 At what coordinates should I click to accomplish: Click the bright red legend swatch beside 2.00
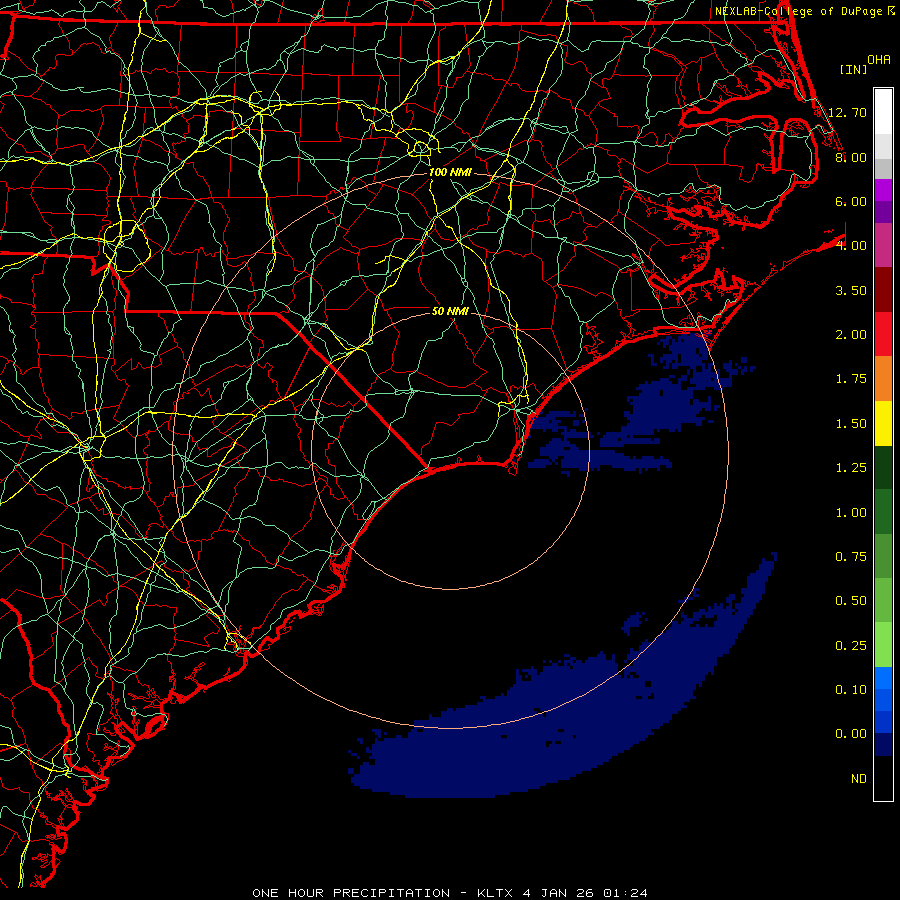[883, 334]
